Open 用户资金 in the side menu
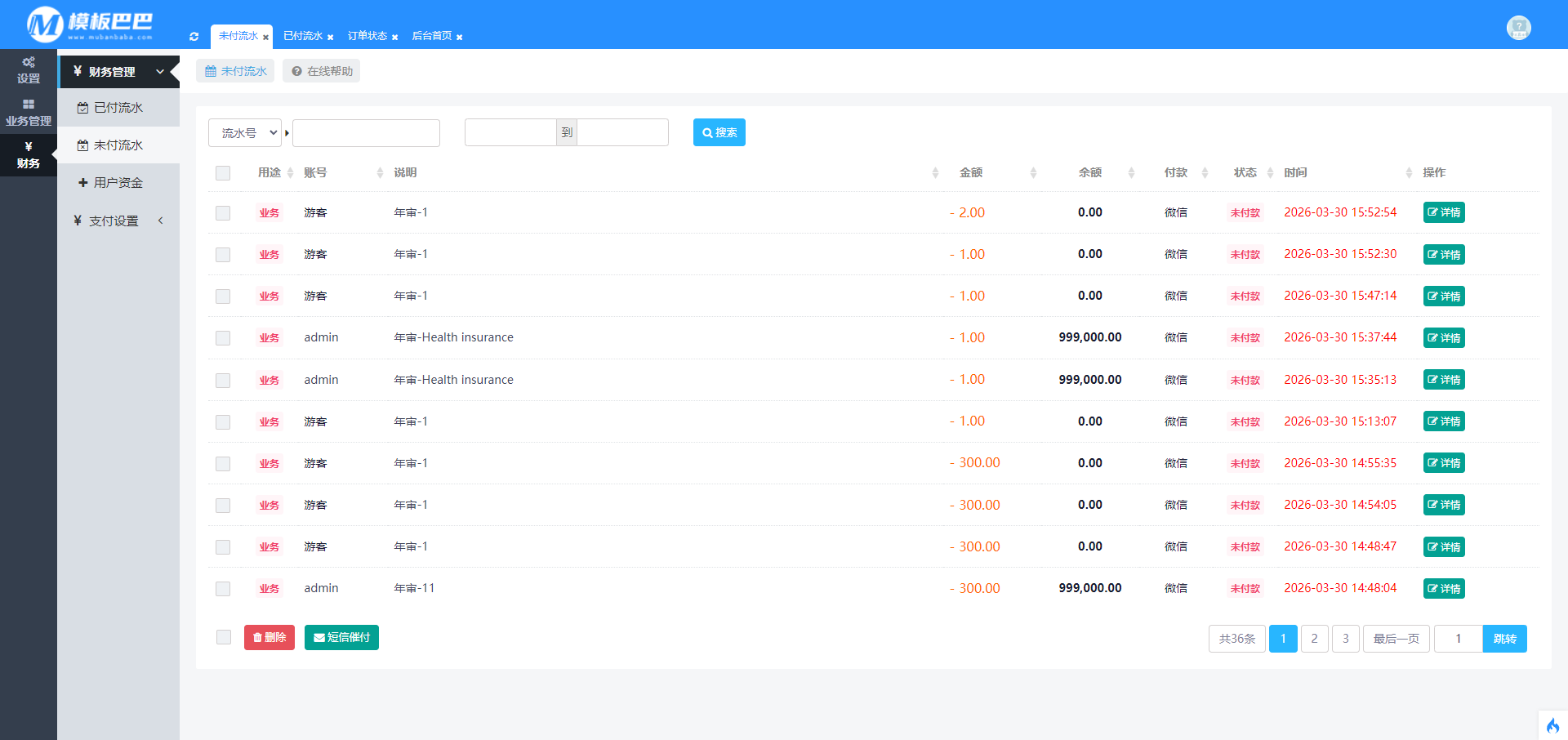Screen dimensions: 1568x740 coord(118,183)
